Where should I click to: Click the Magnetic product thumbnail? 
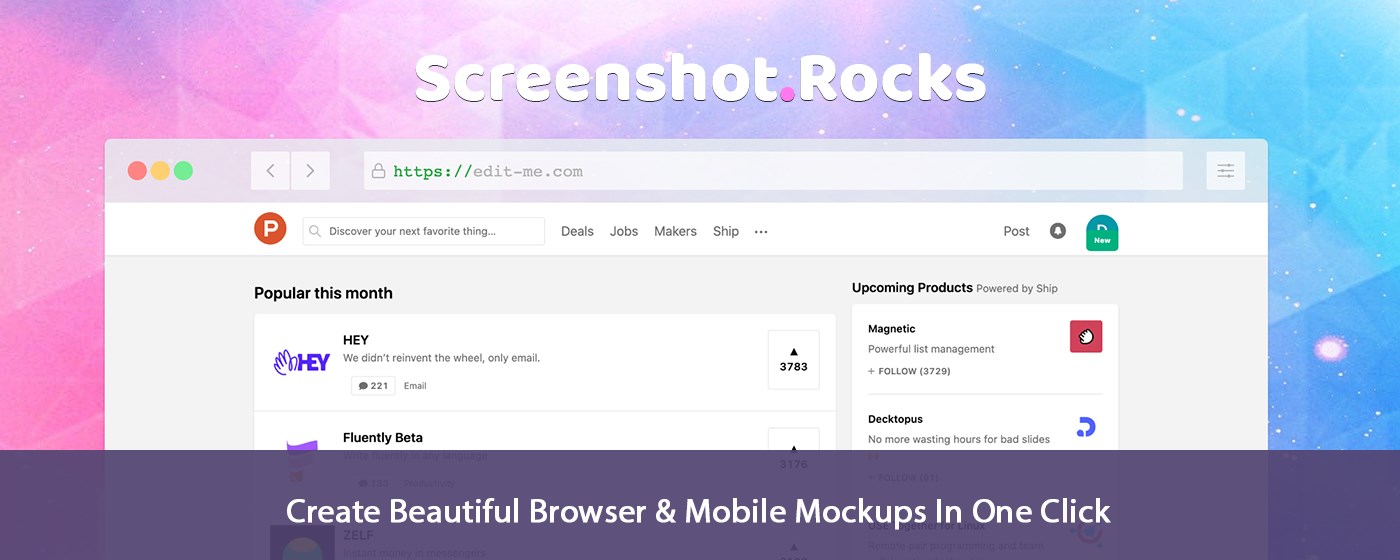coord(1086,337)
